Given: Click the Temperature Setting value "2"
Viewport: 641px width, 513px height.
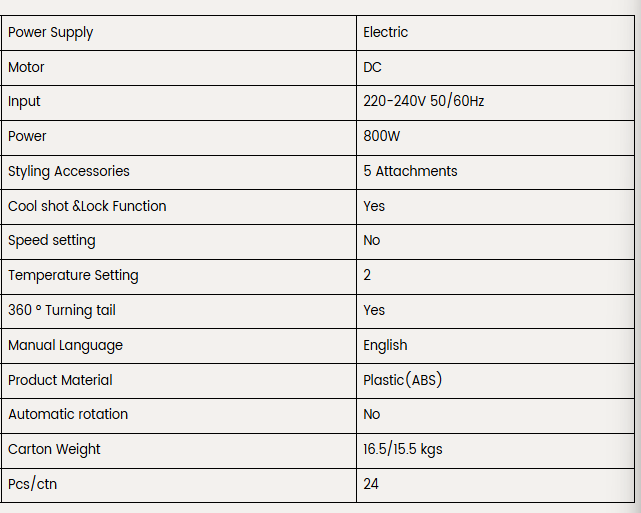Looking at the screenshot, I should (x=368, y=275).
